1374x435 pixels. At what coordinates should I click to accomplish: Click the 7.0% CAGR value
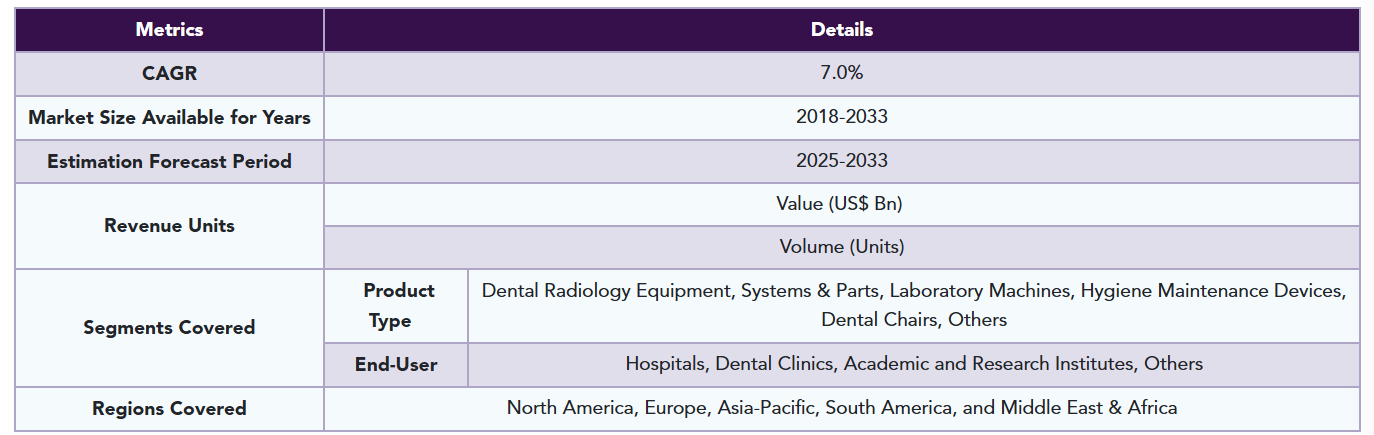[841, 73]
